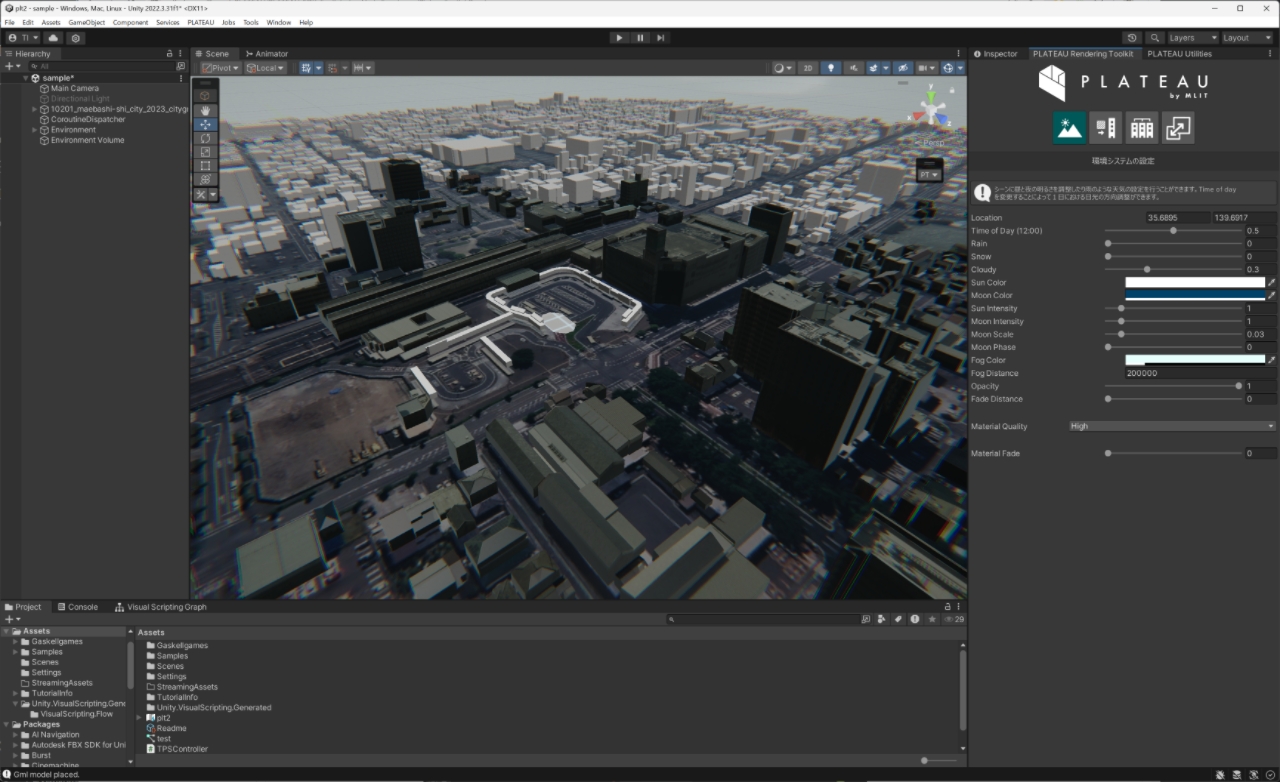Open cache server icon in status bar
The width and height of the screenshot is (1280, 782).
[x=1238, y=775]
